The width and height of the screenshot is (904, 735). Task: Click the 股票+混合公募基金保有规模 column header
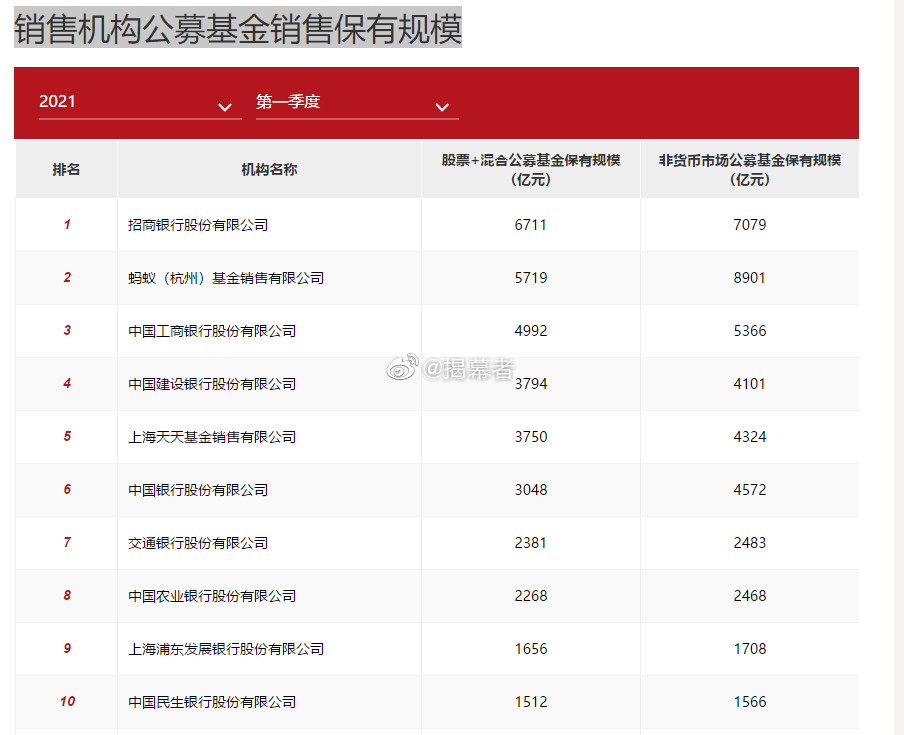(x=530, y=169)
